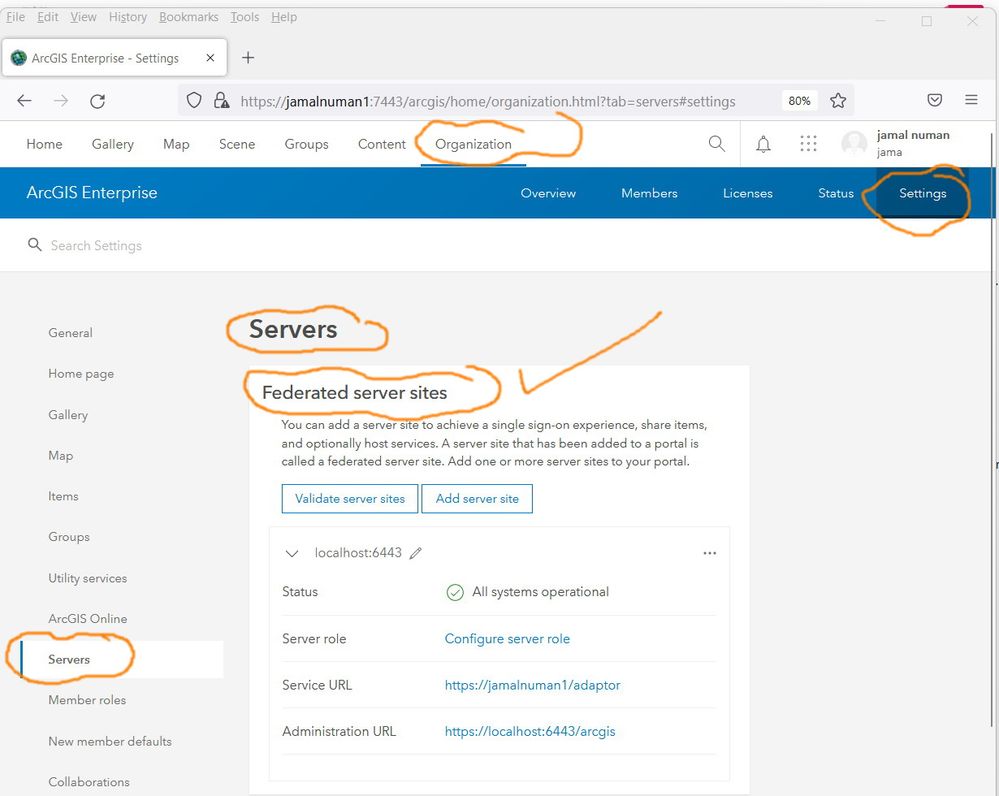Open Gallery settings in sidebar
Screen dimensions: 999x796
pos(68,414)
